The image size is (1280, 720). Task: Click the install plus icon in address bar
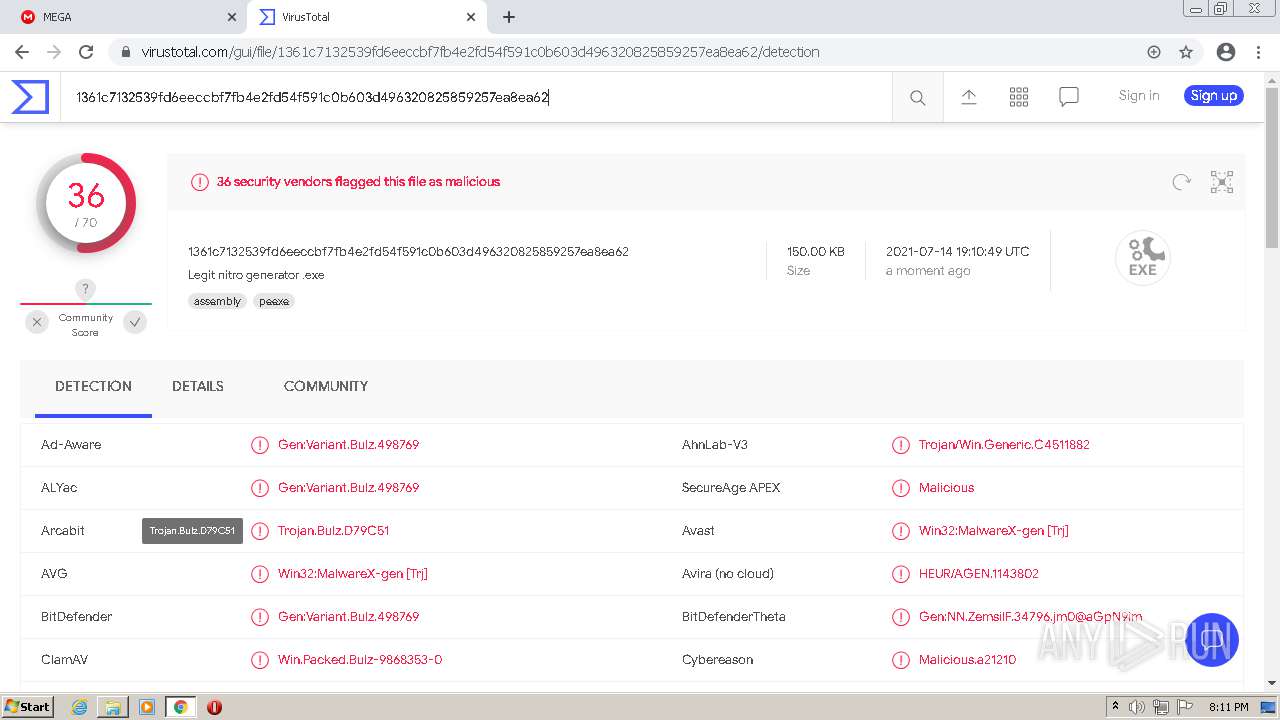pos(1153,52)
